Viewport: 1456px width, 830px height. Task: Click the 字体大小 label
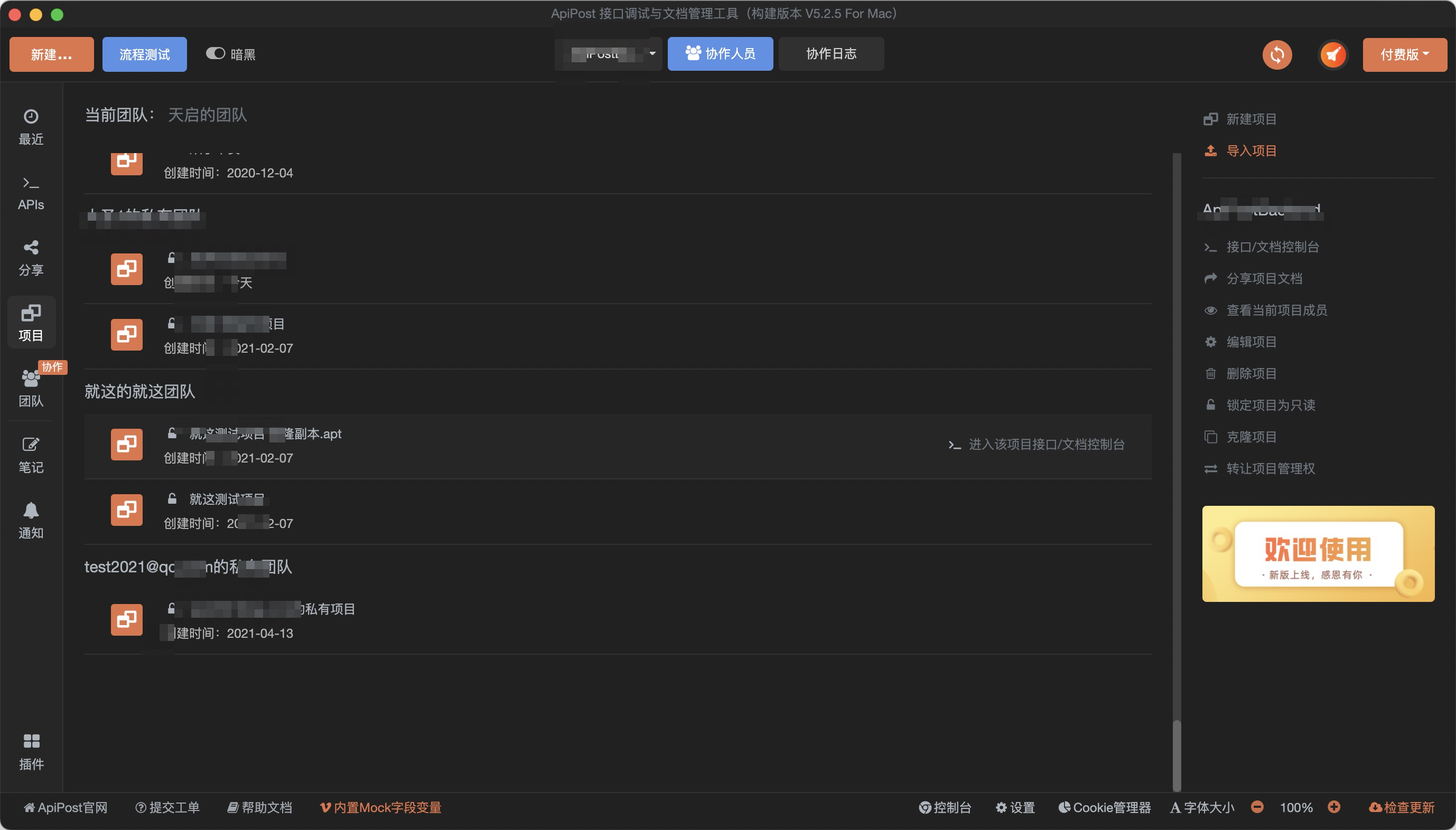(x=1202, y=807)
